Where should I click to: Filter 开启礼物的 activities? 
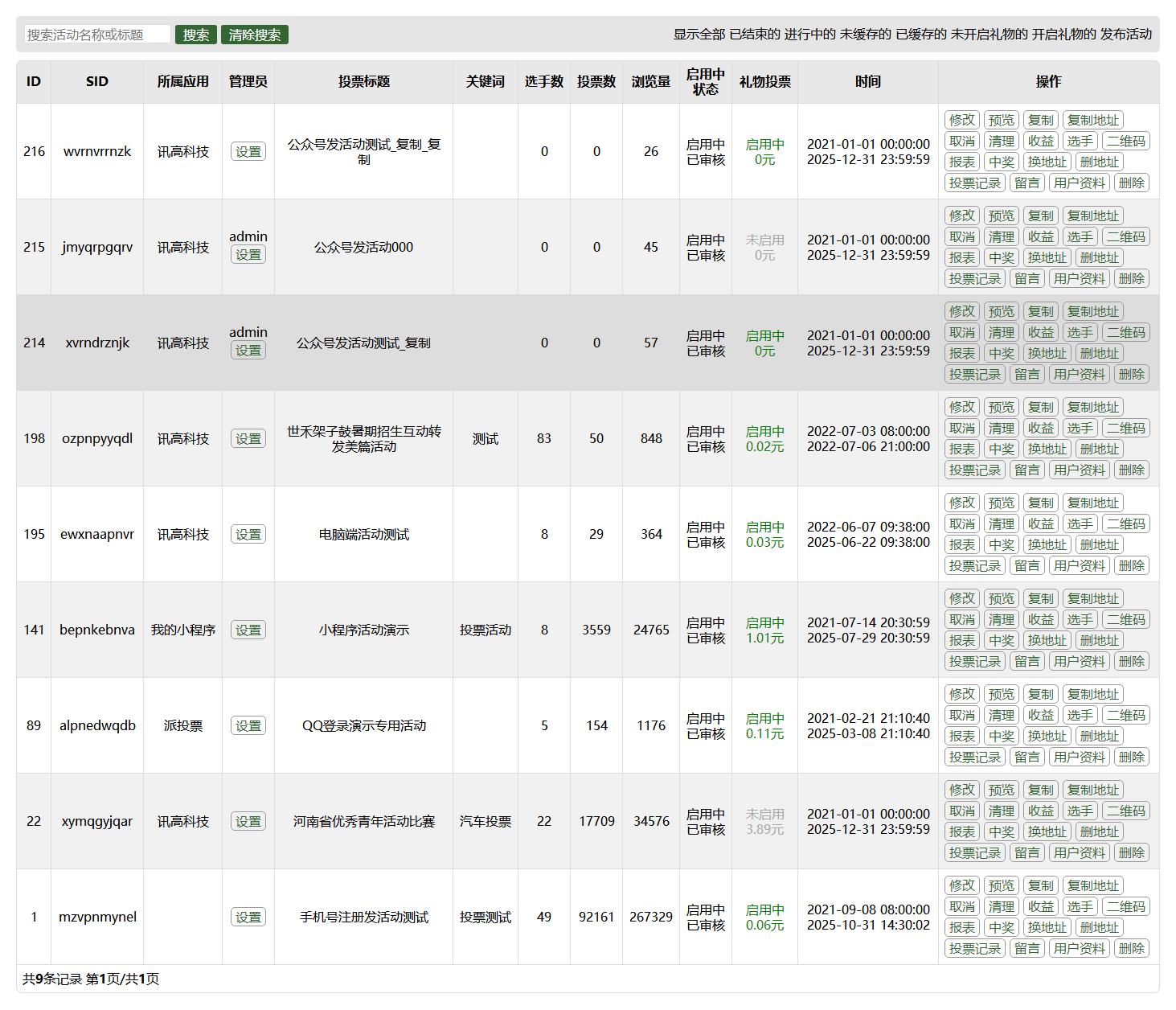point(1064,34)
